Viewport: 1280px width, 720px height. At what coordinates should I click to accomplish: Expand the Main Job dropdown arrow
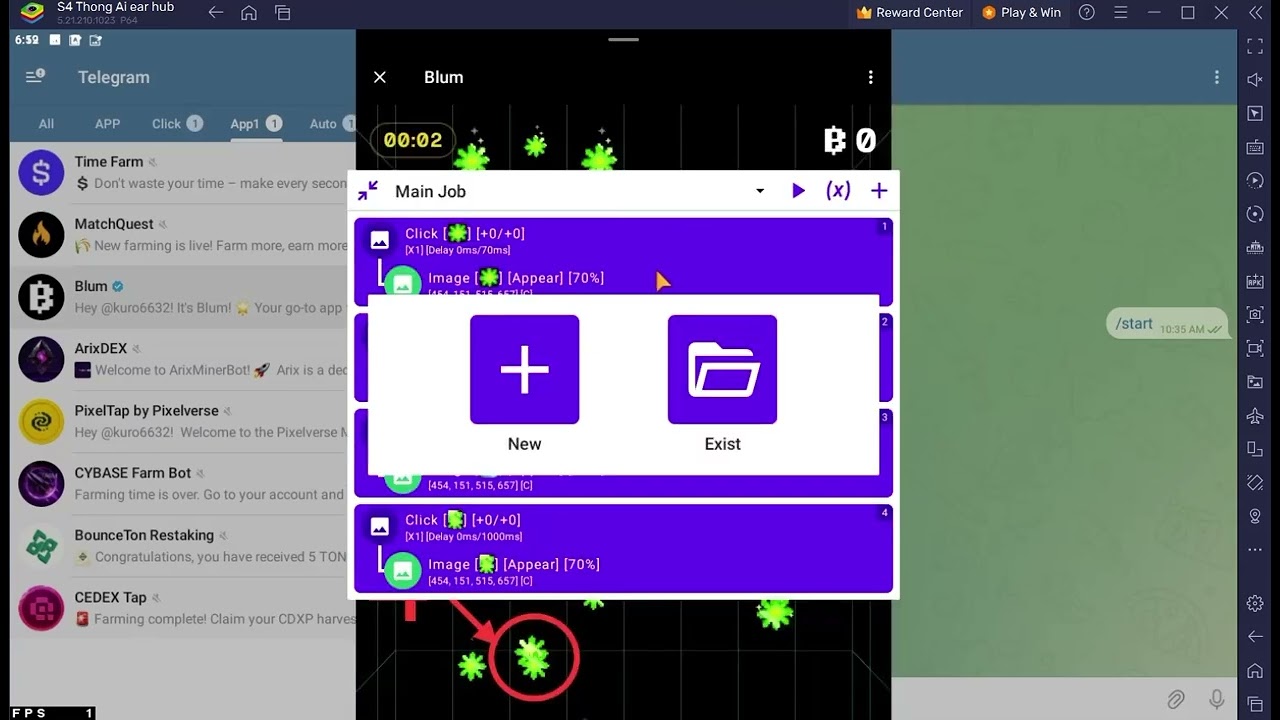(760, 191)
